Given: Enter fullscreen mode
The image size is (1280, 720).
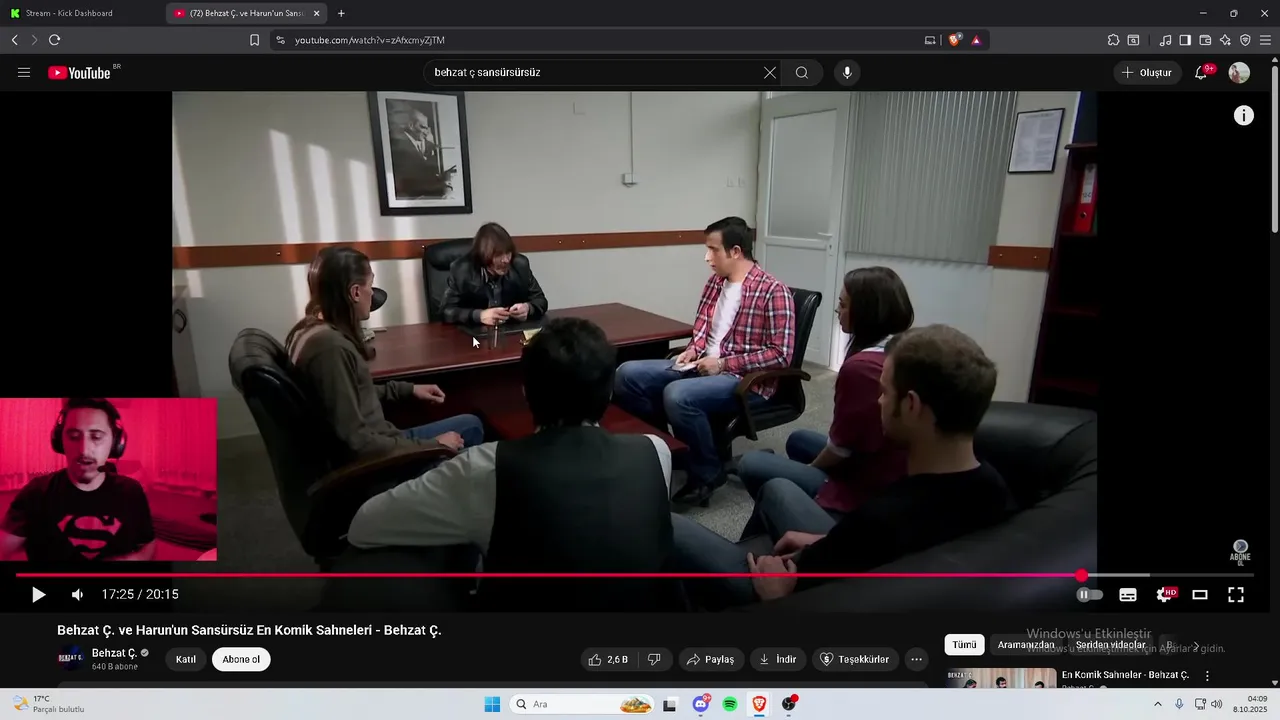Looking at the screenshot, I should coord(1236,595).
